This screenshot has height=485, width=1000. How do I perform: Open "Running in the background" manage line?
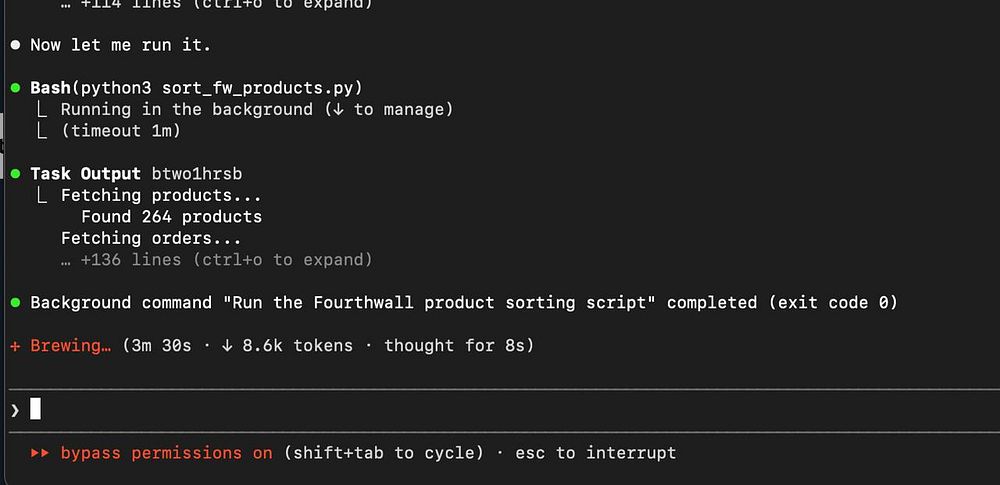pos(256,109)
